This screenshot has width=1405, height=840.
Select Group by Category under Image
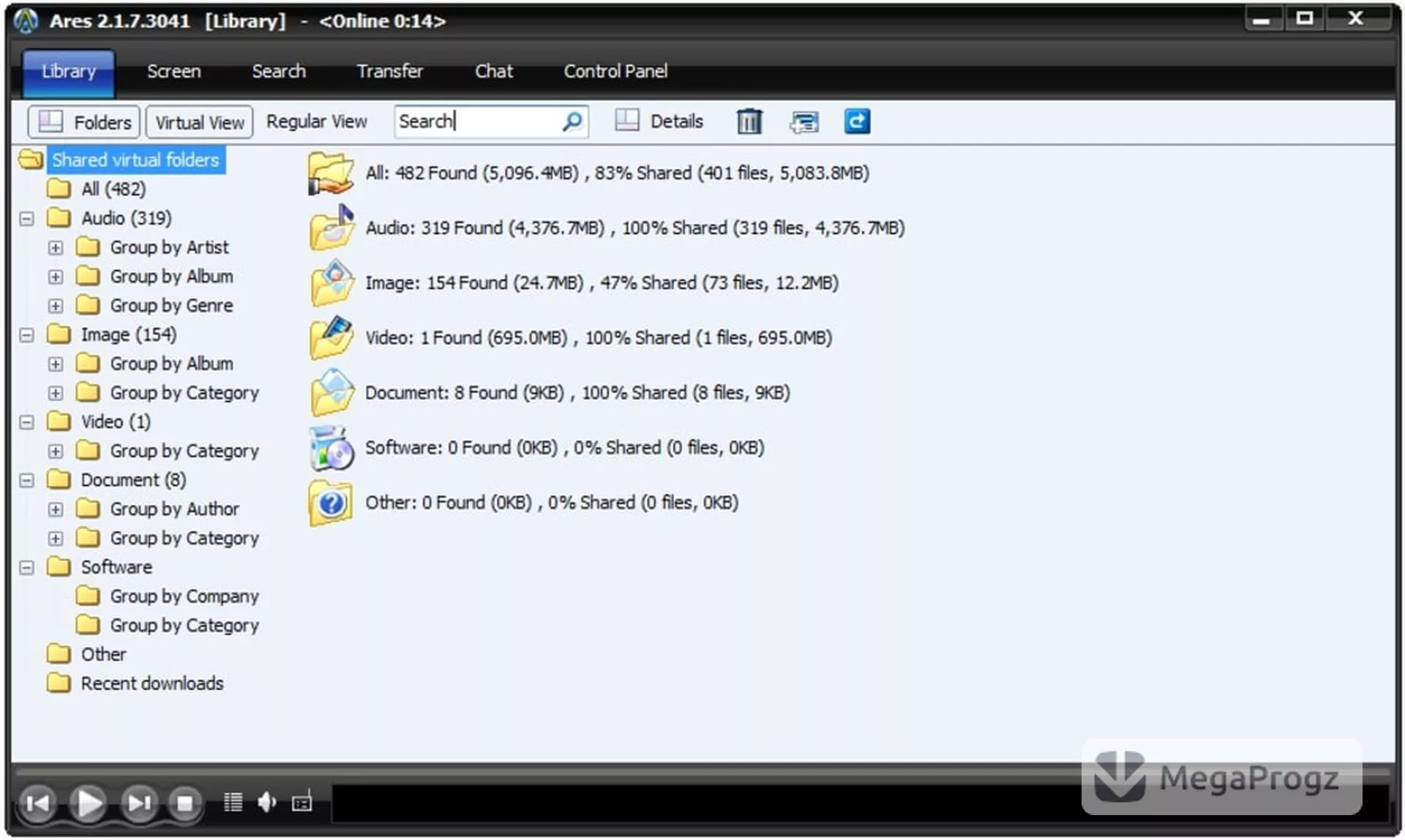[x=184, y=393]
